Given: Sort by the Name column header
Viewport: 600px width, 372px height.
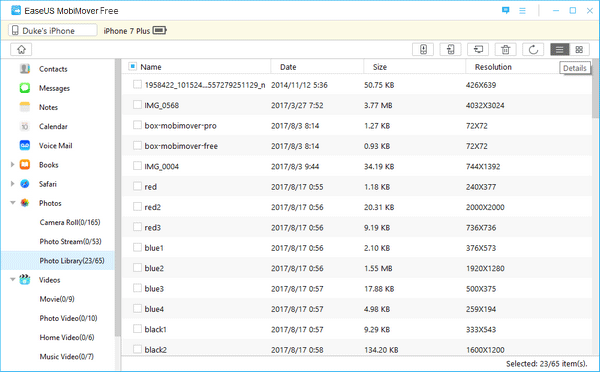Looking at the screenshot, I should [151, 67].
